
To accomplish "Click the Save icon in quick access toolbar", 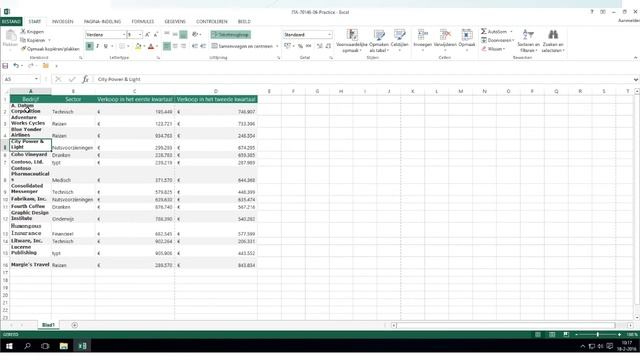I will click(5, 66).
